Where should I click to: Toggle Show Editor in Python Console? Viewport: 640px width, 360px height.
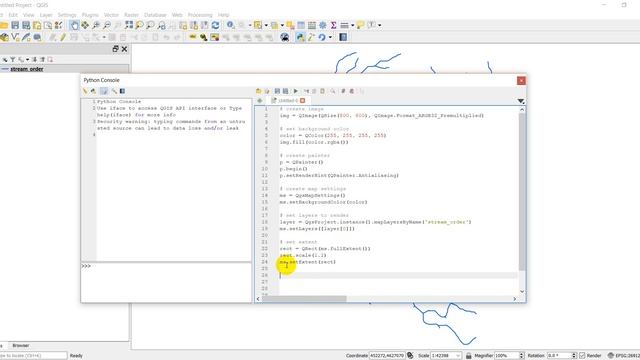pyautogui.click(x=104, y=91)
